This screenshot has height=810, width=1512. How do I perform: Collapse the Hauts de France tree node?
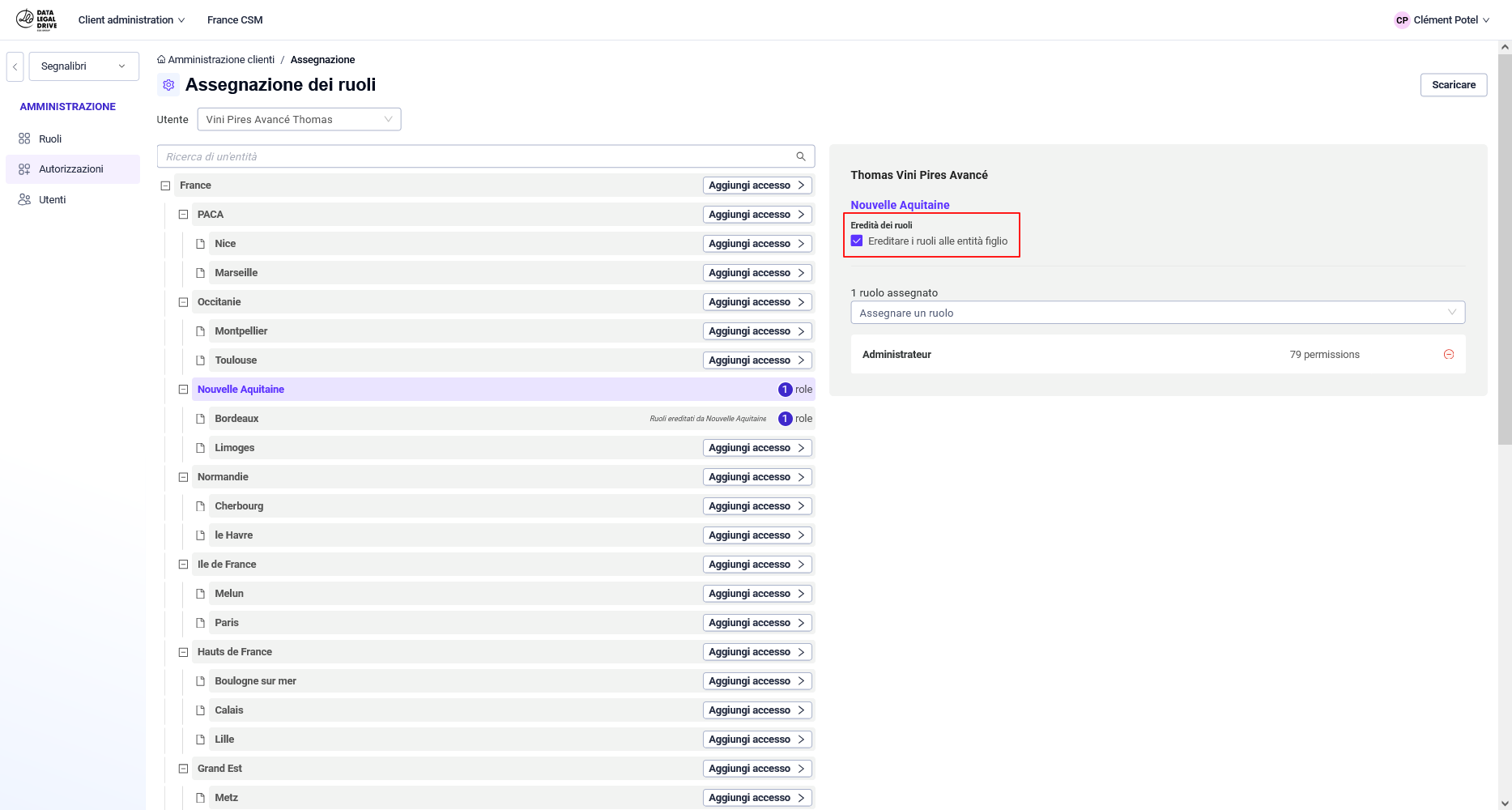coord(183,652)
